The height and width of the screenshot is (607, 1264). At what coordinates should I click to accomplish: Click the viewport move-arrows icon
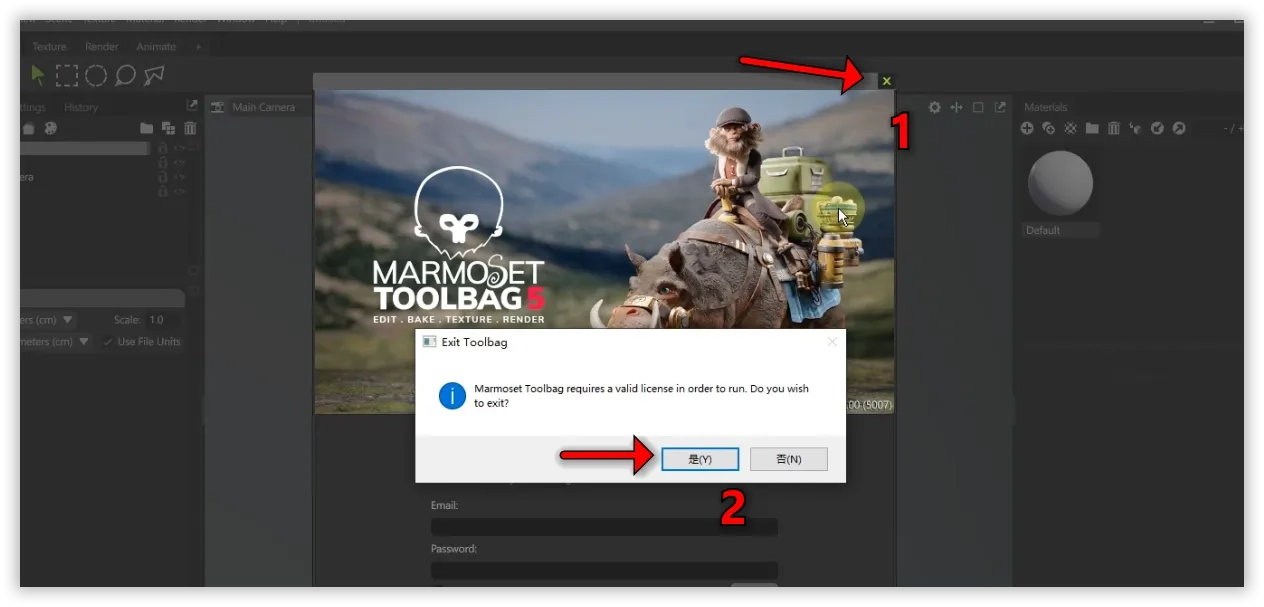coord(956,107)
